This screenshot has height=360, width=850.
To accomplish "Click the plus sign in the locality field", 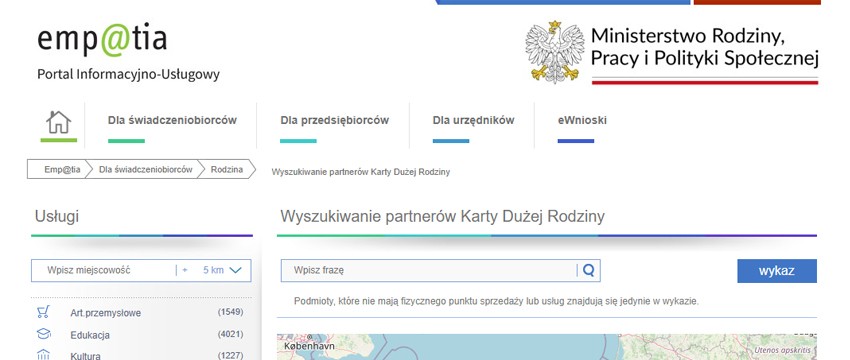I will [x=185, y=270].
